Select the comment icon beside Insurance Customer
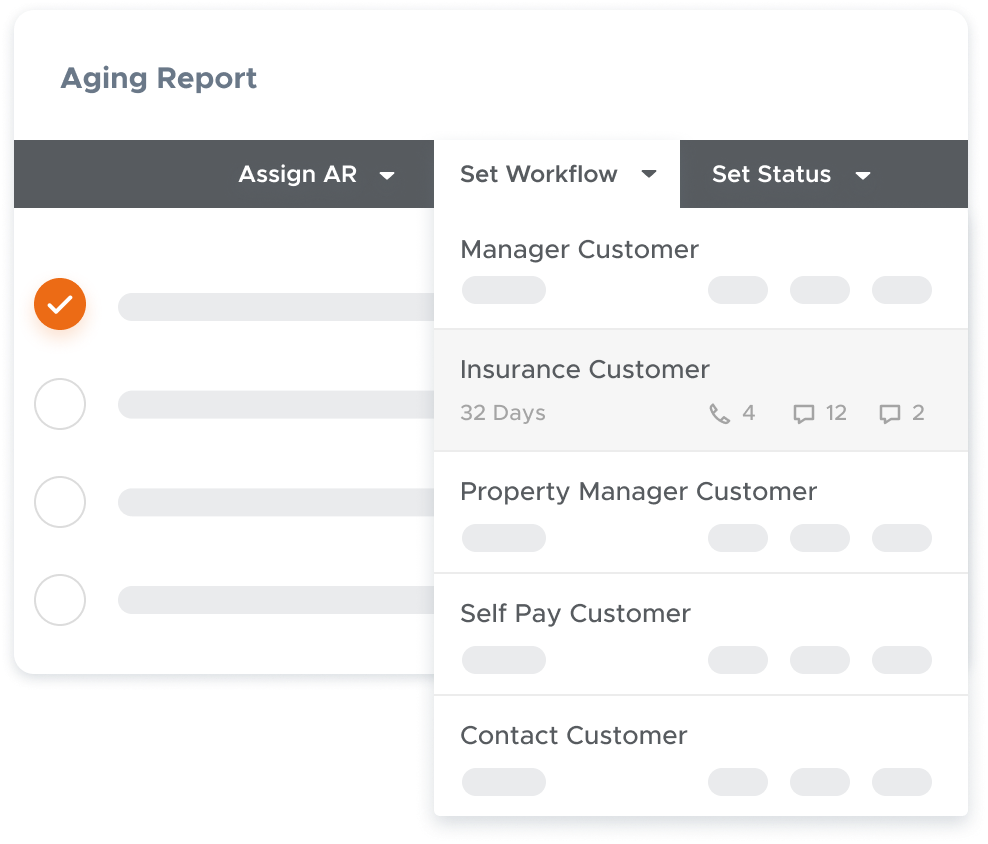 [805, 412]
